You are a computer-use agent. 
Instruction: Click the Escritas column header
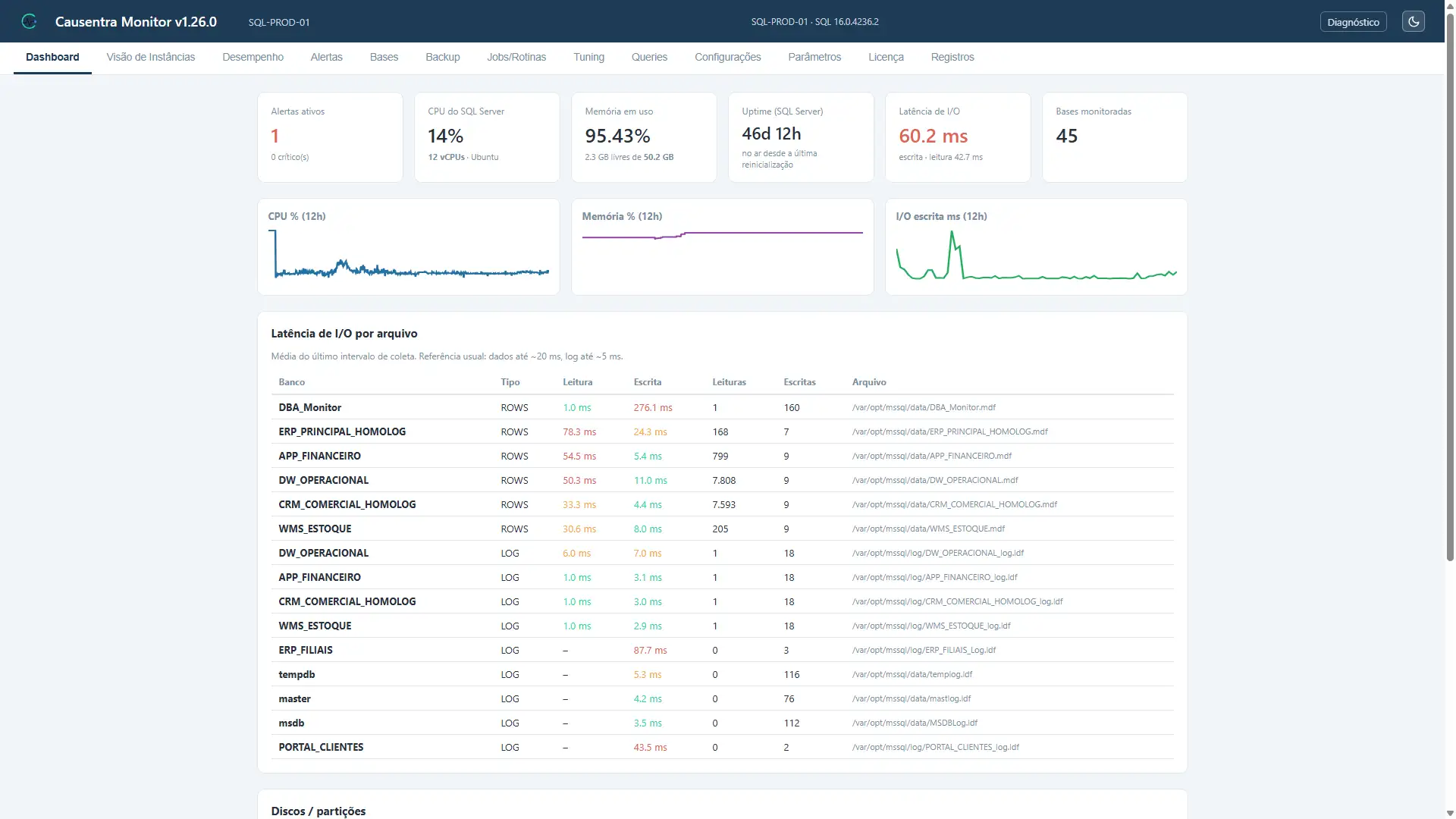tap(799, 382)
